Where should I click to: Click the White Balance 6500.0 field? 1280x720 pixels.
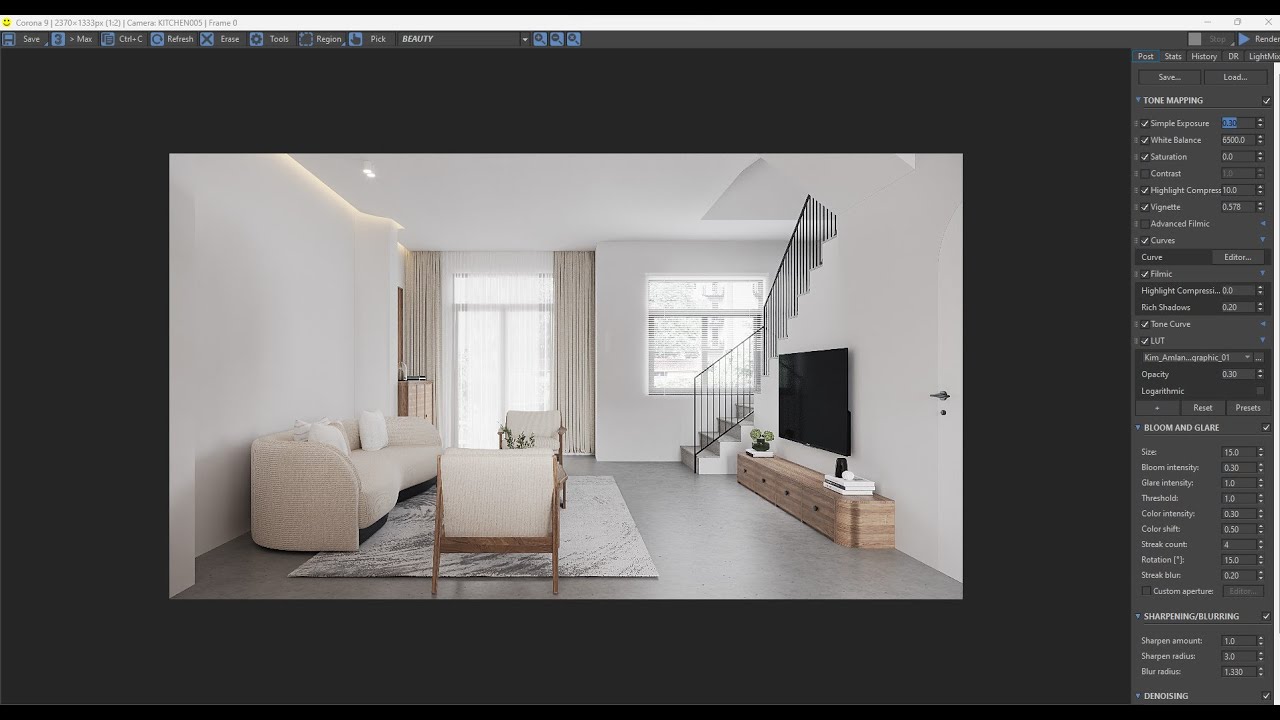coord(1238,140)
